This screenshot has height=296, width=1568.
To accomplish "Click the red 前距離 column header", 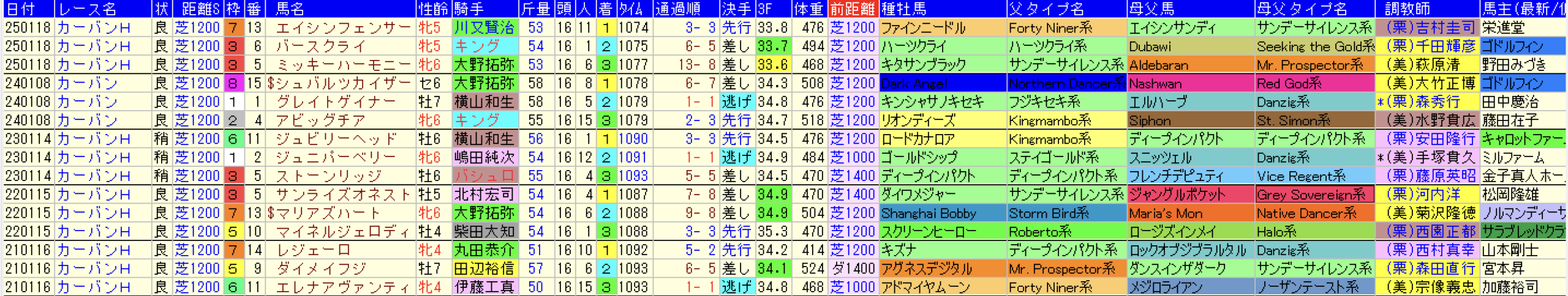I will 852,9.
